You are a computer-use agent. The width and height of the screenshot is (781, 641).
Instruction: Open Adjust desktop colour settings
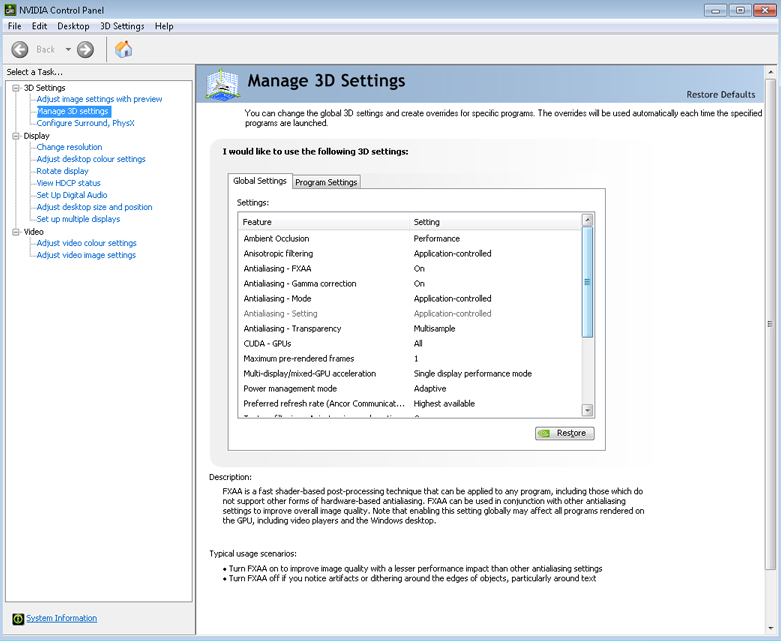(x=91, y=159)
